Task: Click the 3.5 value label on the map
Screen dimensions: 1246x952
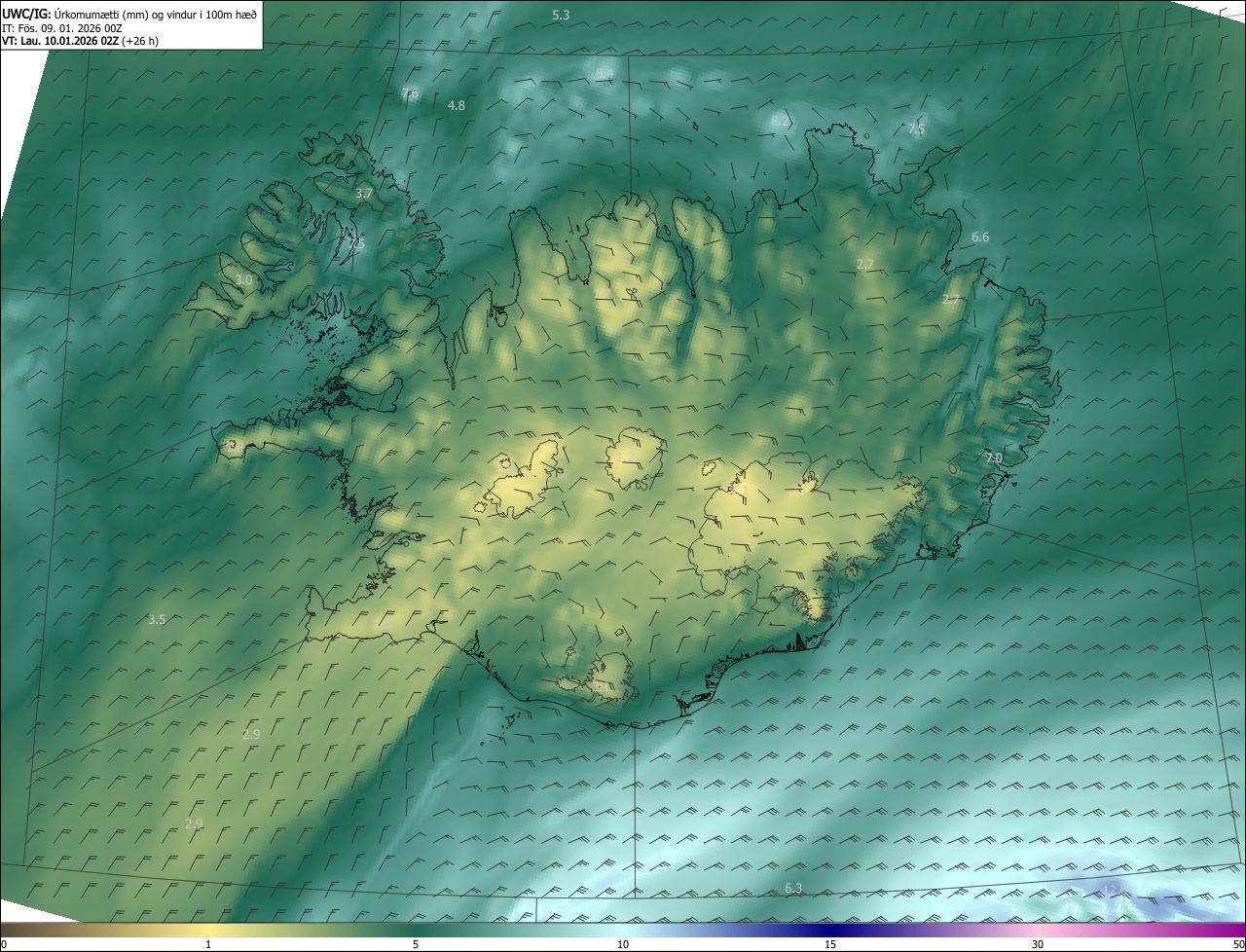Action: pos(157,619)
